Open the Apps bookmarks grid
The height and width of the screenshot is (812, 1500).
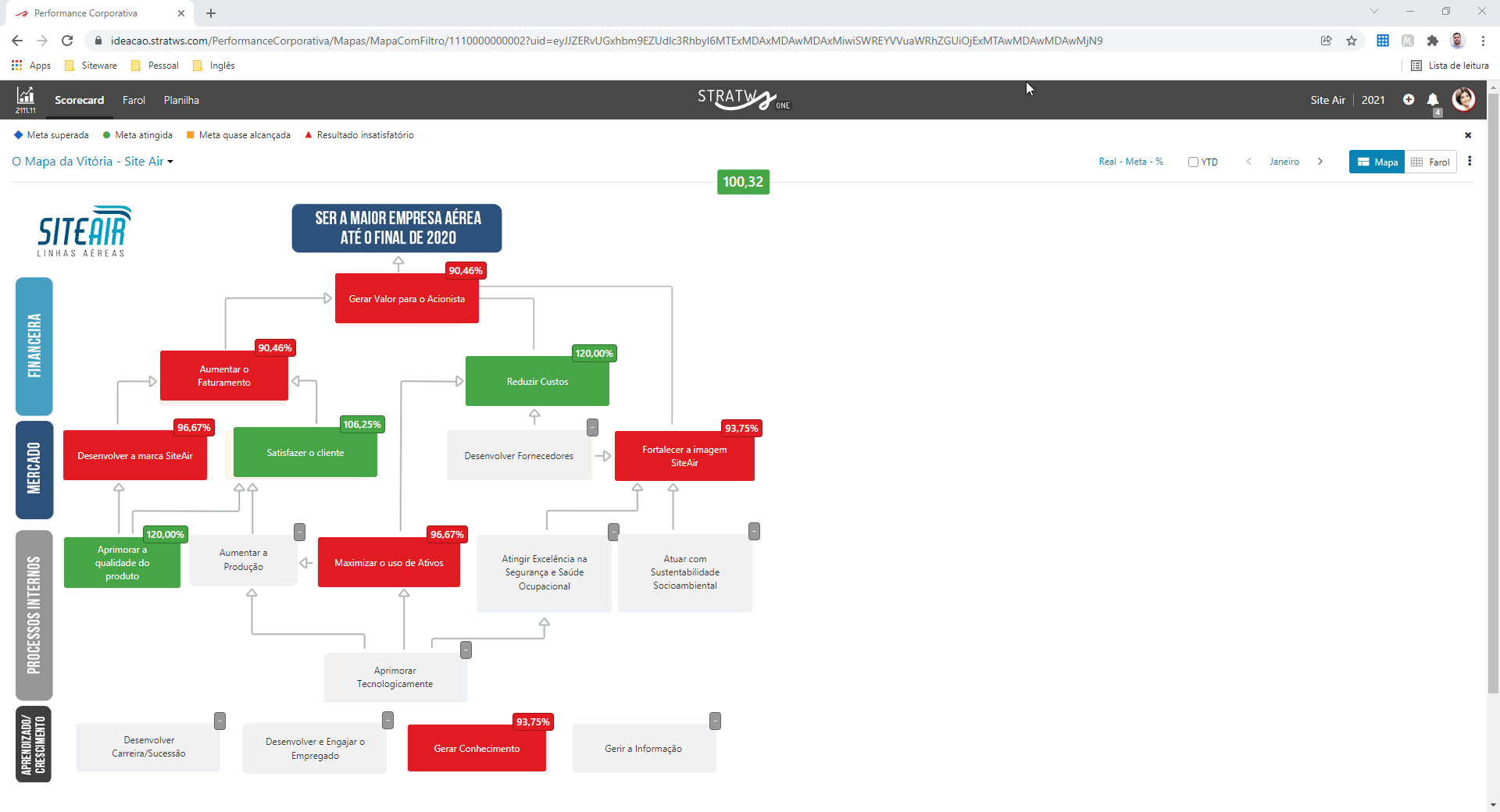[x=31, y=66]
